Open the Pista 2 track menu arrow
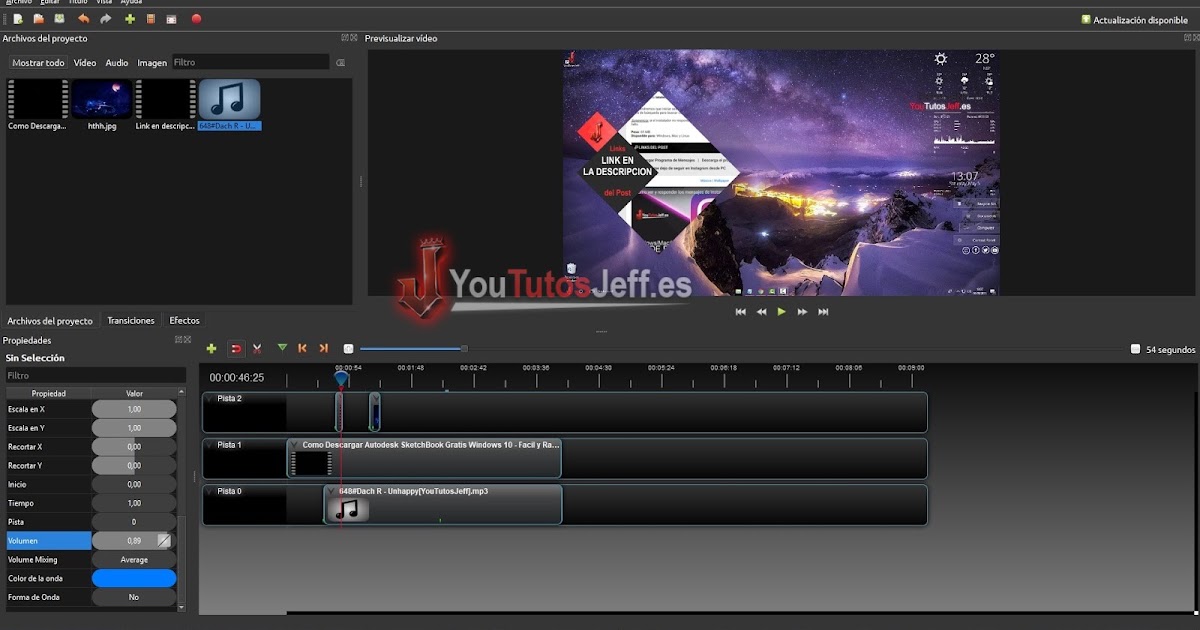1200x630 pixels. [x=209, y=398]
